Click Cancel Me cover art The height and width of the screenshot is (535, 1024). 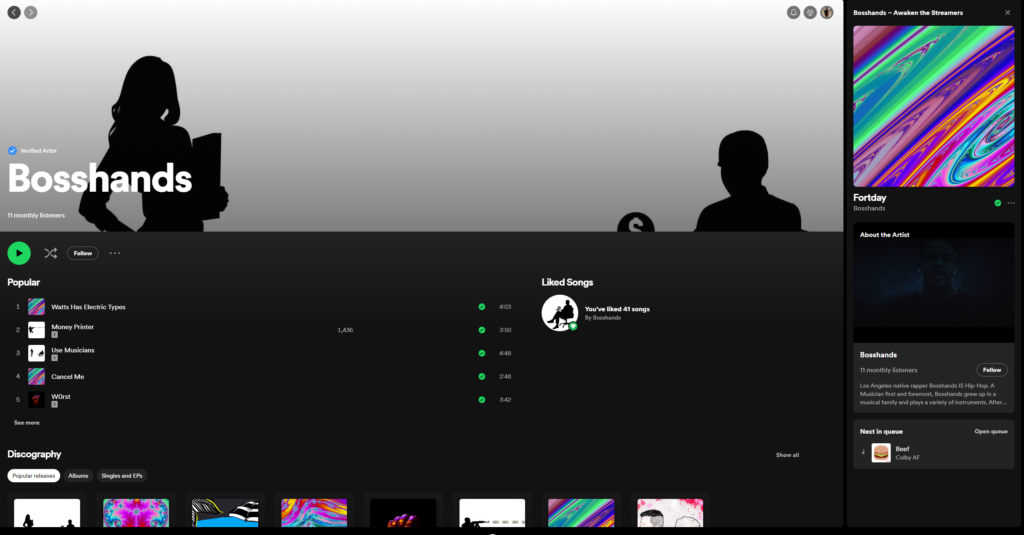click(37, 376)
